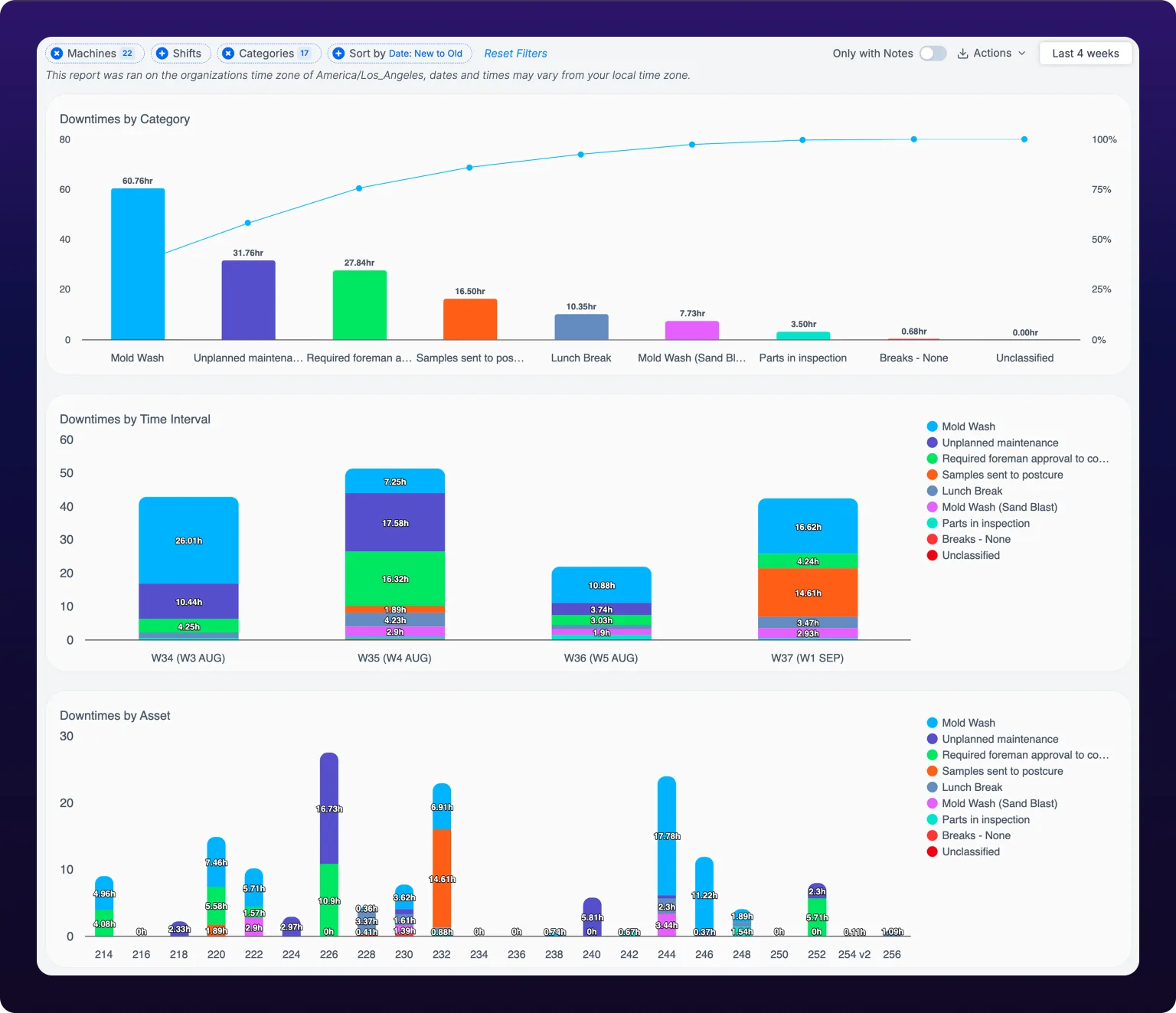Screen dimensions: 1176x1013
Task: Open the Shifts filter chip
Action: coord(181,54)
